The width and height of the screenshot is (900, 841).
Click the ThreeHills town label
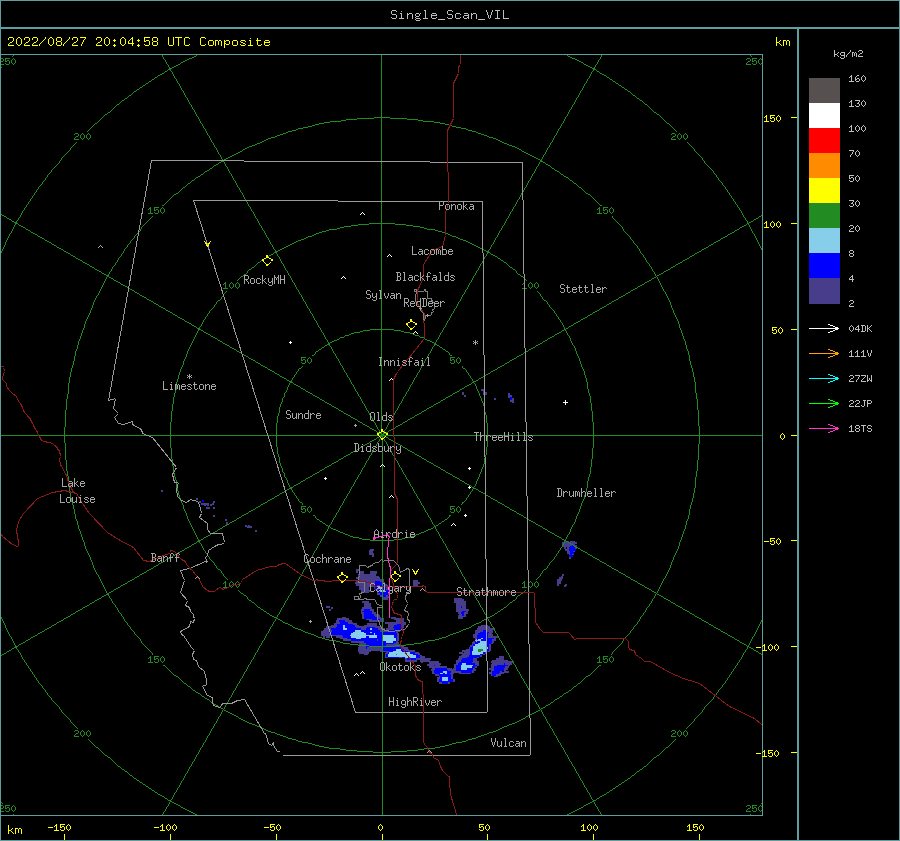coord(503,437)
